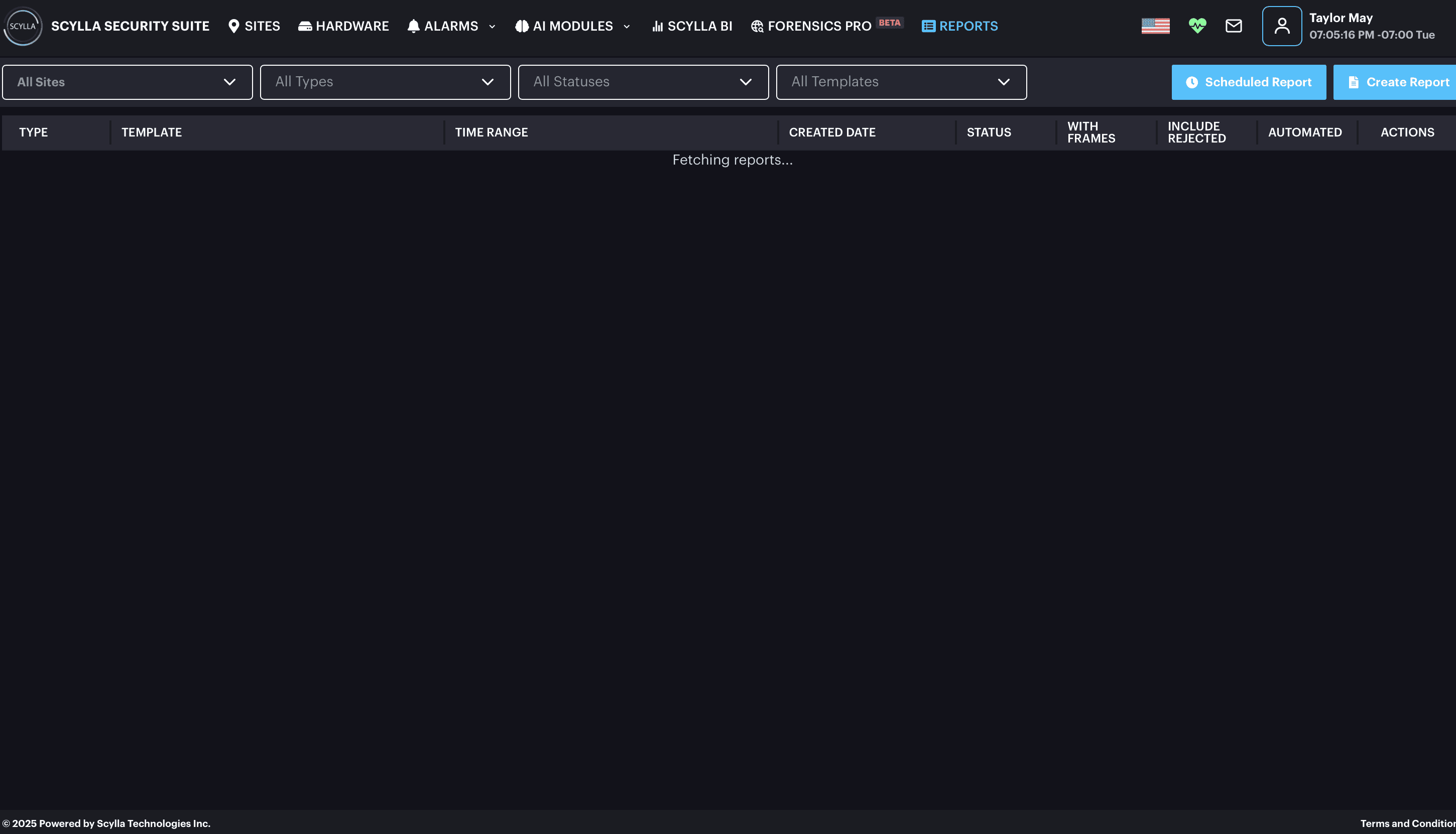Image resolution: width=1456 pixels, height=834 pixels.
Task: Open the All Statuses dropdown
Action: (x=643, y=82)
